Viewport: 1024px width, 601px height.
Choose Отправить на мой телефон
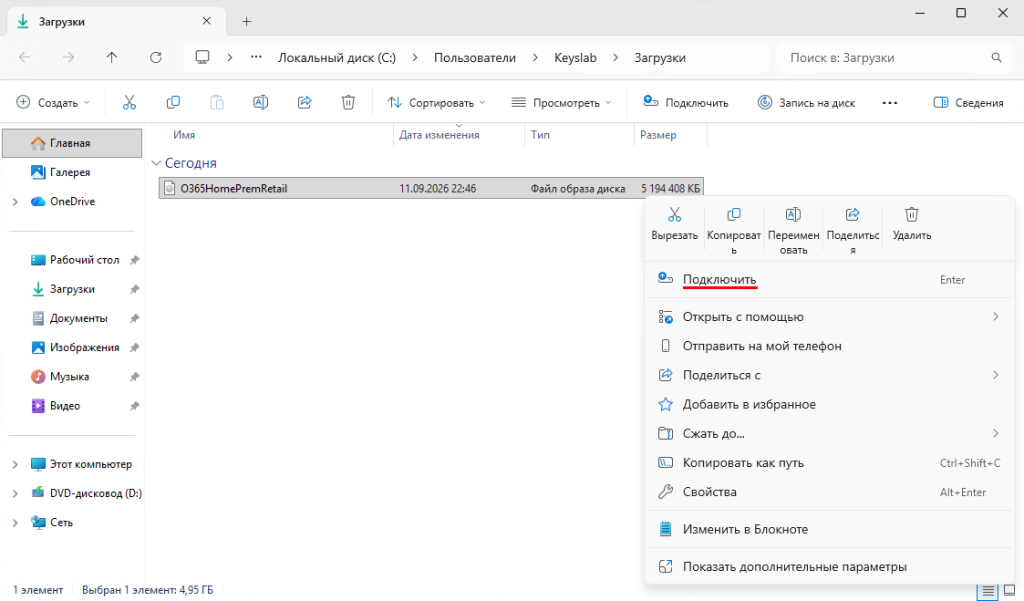[829, 346]
